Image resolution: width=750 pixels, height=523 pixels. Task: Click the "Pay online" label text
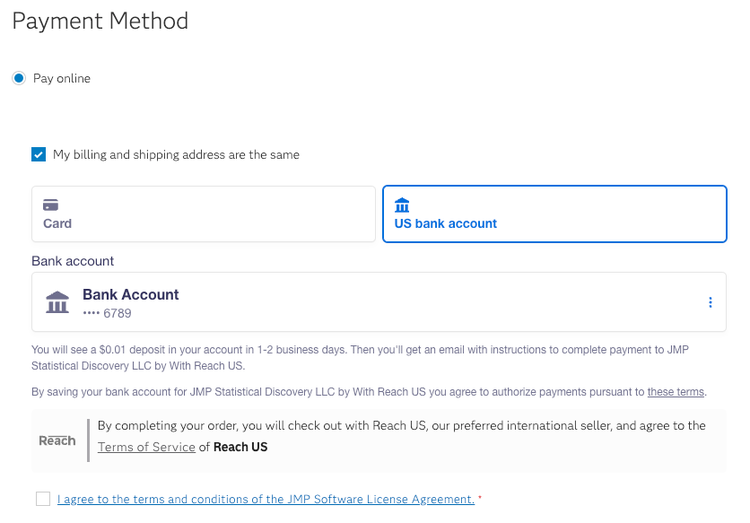pos(62,78)
